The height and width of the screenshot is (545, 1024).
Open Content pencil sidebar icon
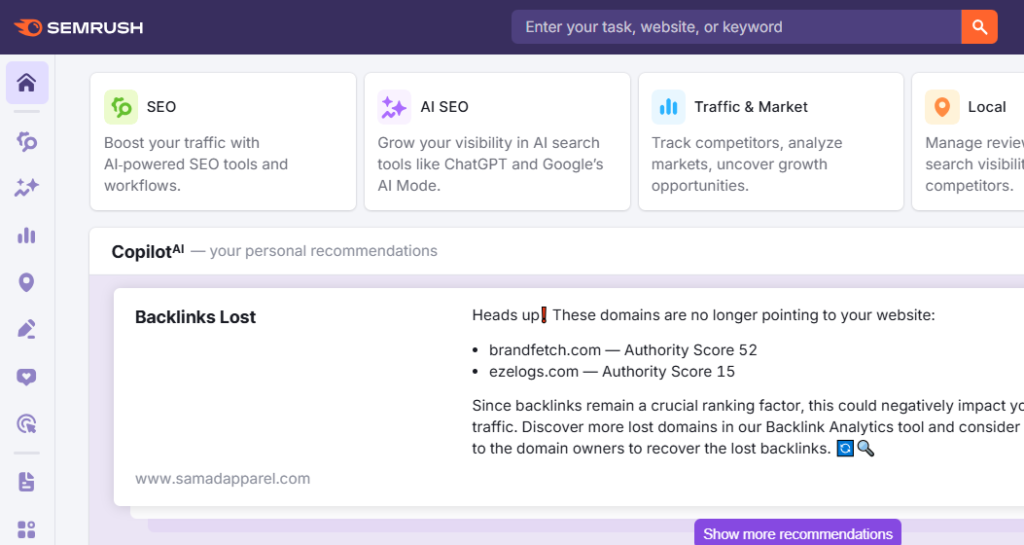click(x=27, y=329)
